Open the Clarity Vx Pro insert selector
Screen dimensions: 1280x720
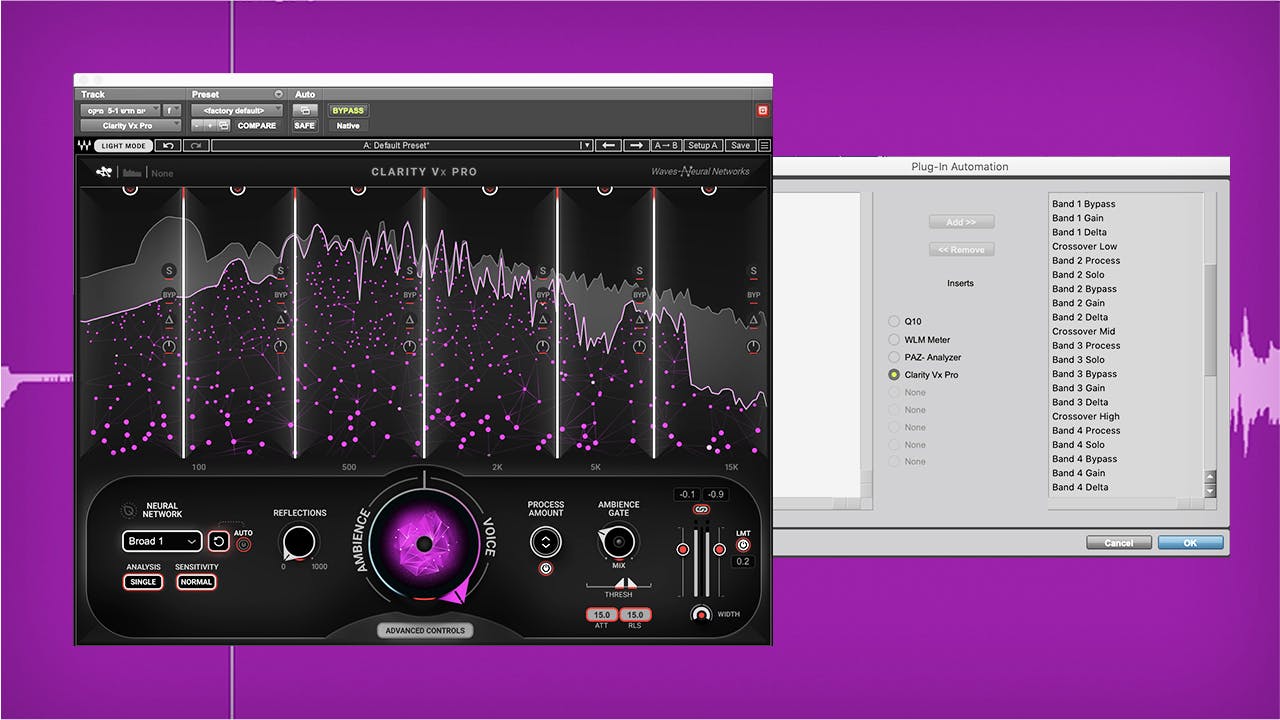point(130,126)
